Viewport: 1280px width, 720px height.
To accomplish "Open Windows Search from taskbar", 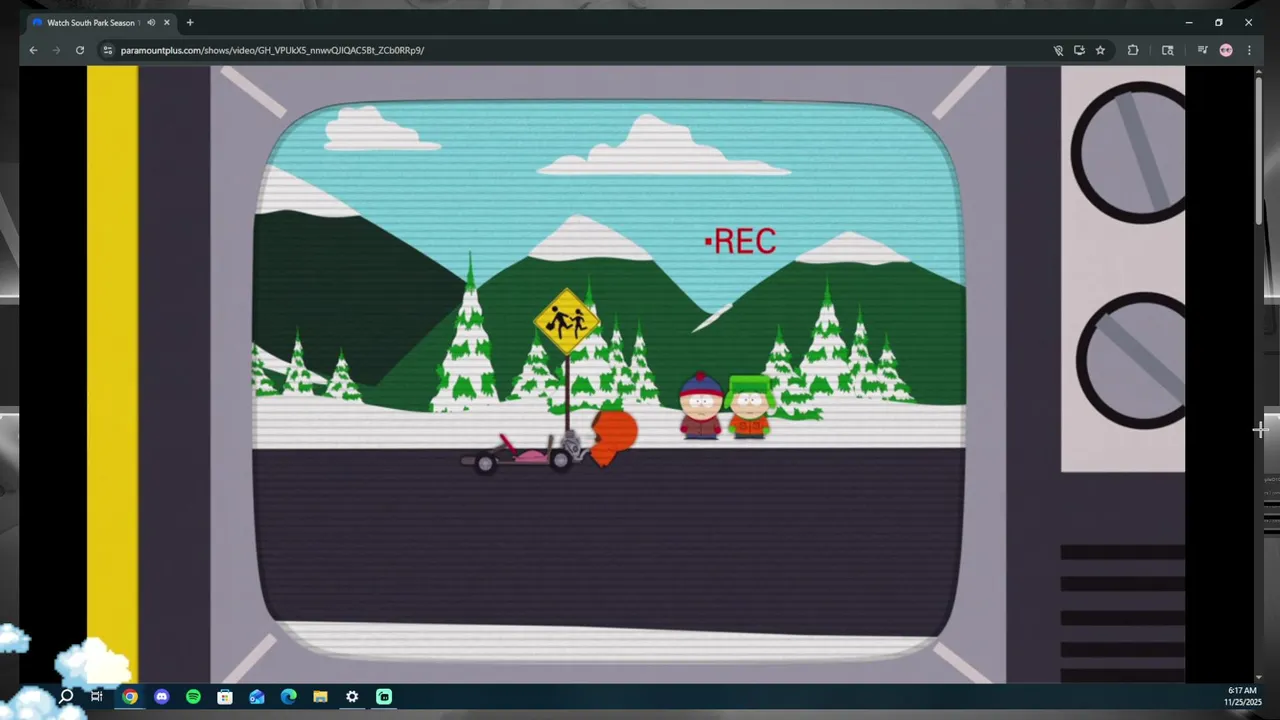I will 66,697.
